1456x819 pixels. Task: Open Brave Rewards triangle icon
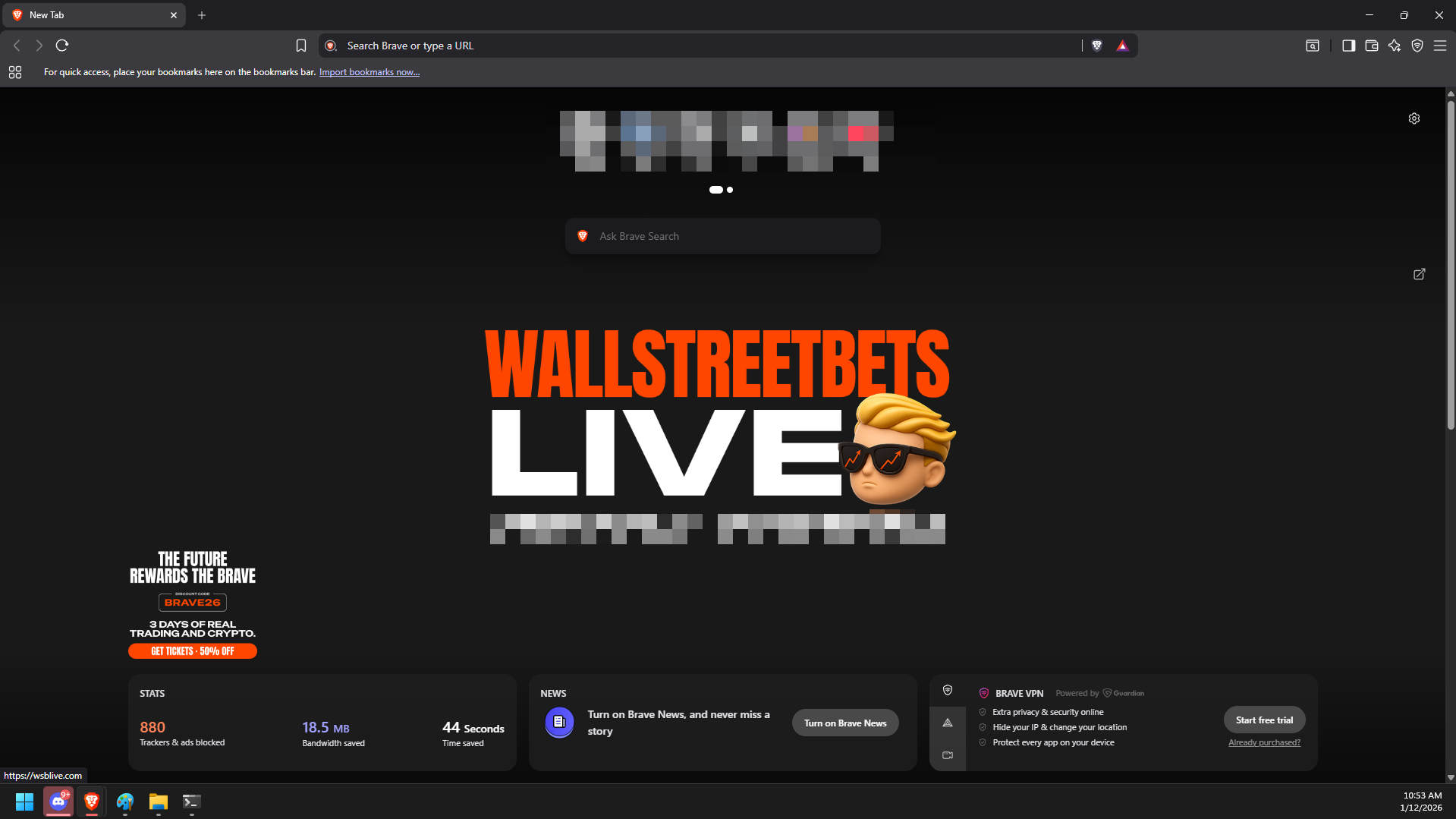pyautogui.click(x=1122, y=46)
